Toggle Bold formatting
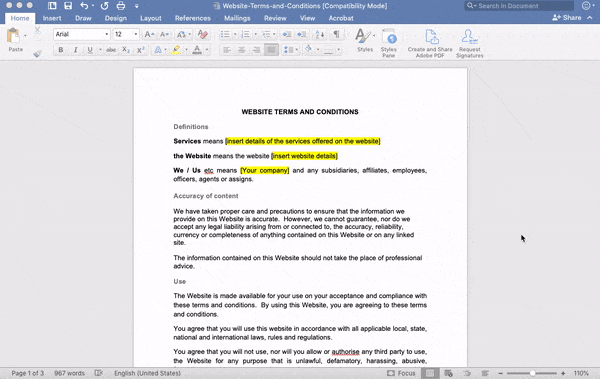 pyautogui.click(x=60, y=50)
